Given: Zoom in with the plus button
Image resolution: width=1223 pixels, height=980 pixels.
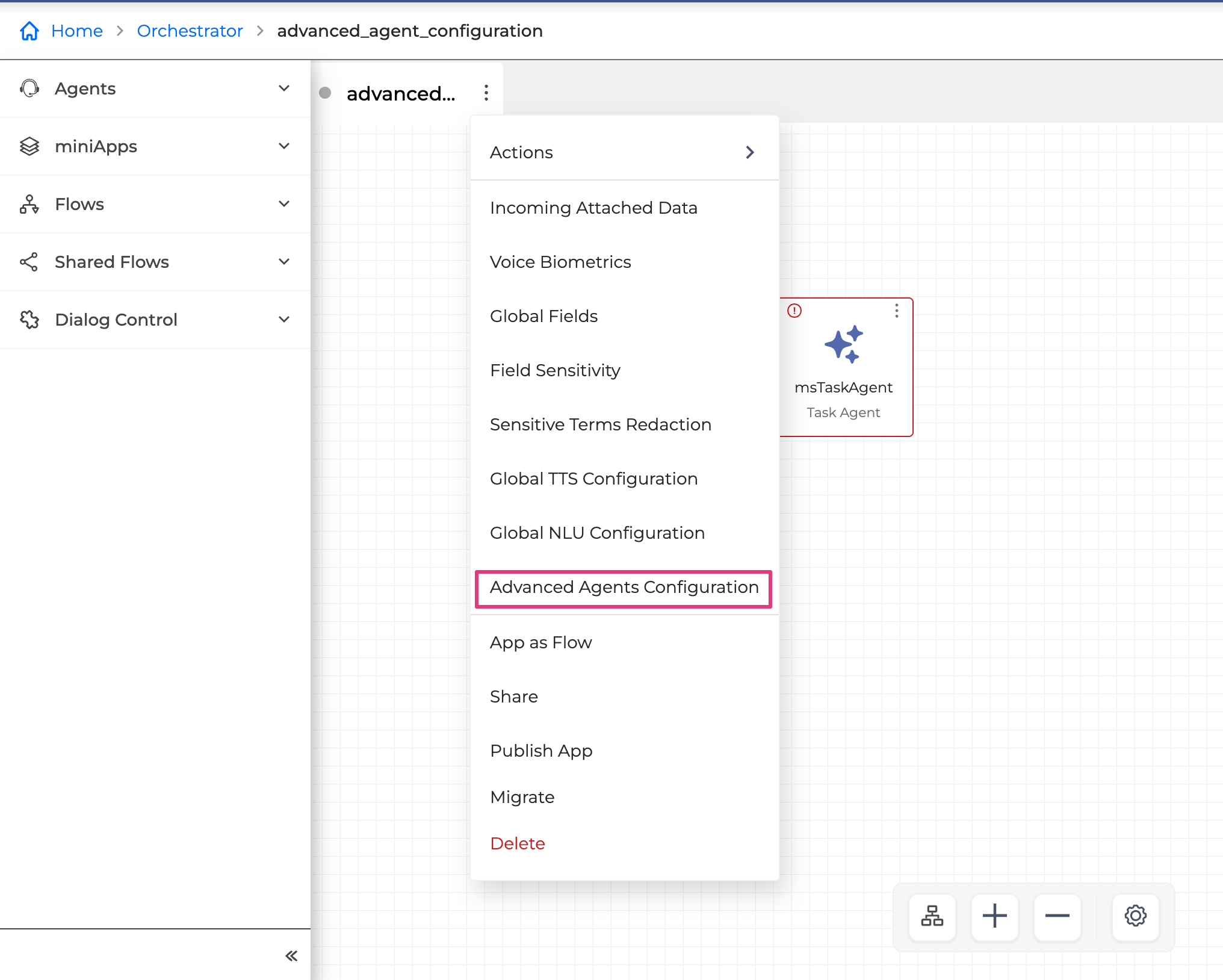Looking at the screenshot, I should click(x=995, y=916).
